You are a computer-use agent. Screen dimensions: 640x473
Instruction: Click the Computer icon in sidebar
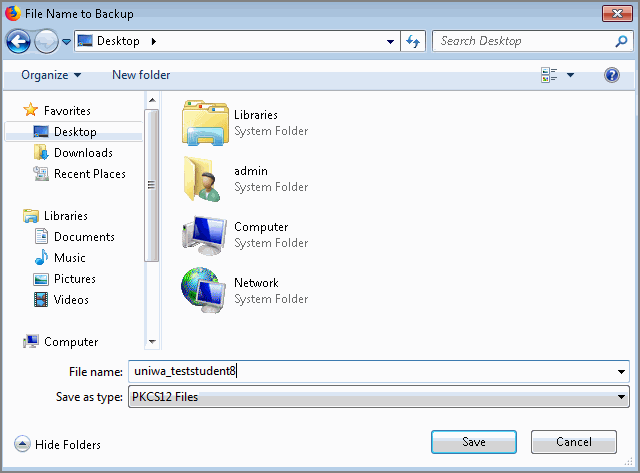[x=31, y=341]
